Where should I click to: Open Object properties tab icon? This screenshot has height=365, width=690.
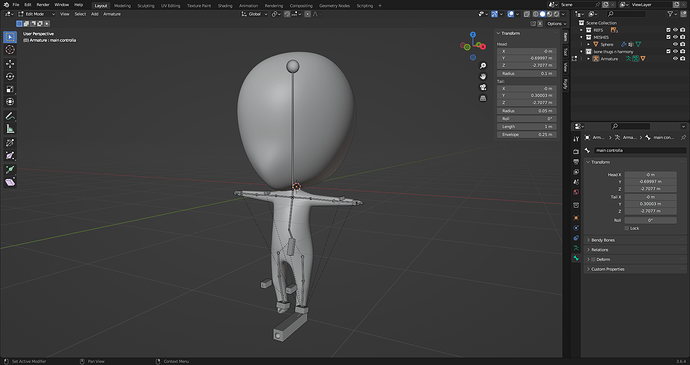(x=576, y=218)
